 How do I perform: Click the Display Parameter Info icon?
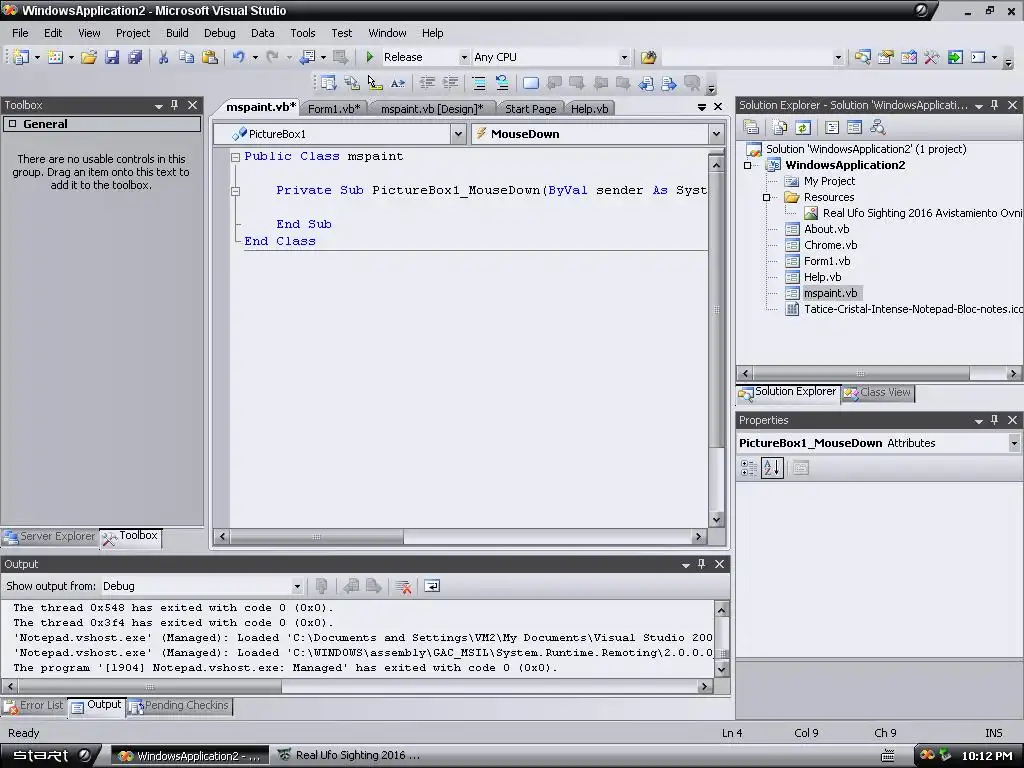coord(351,83)
